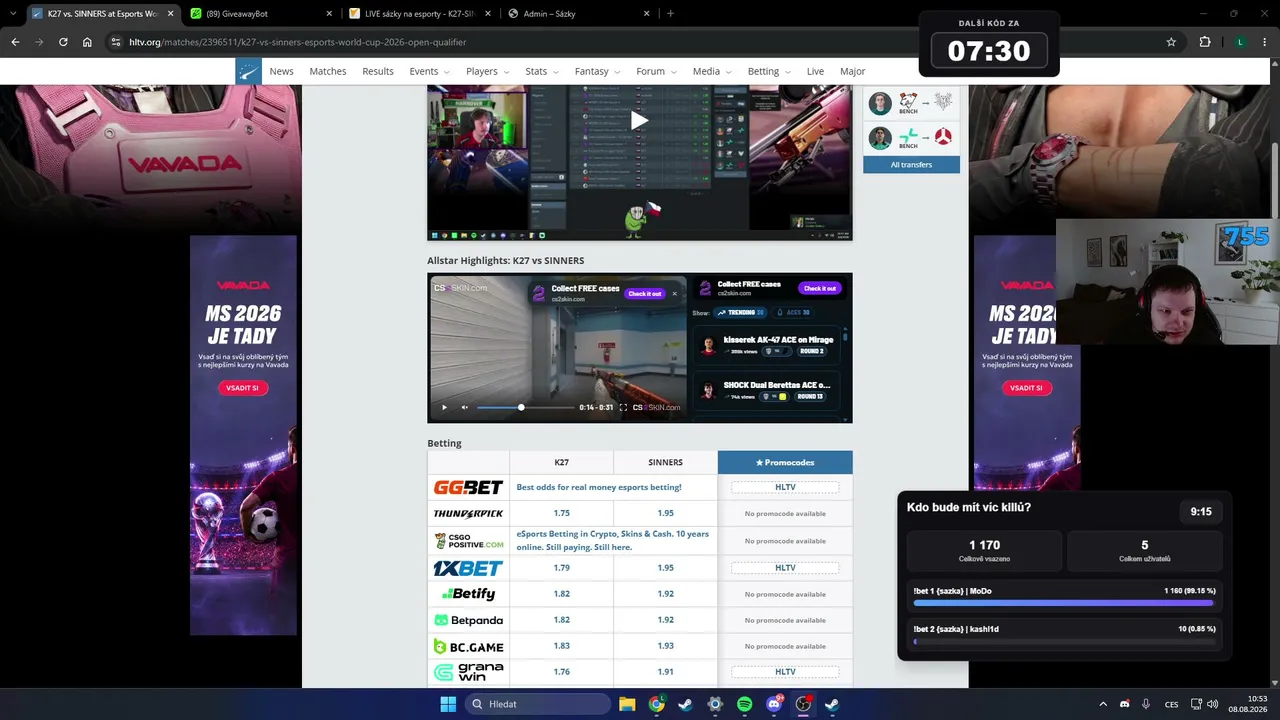Open 1XBET bookmaker logo

coord(468,568)
